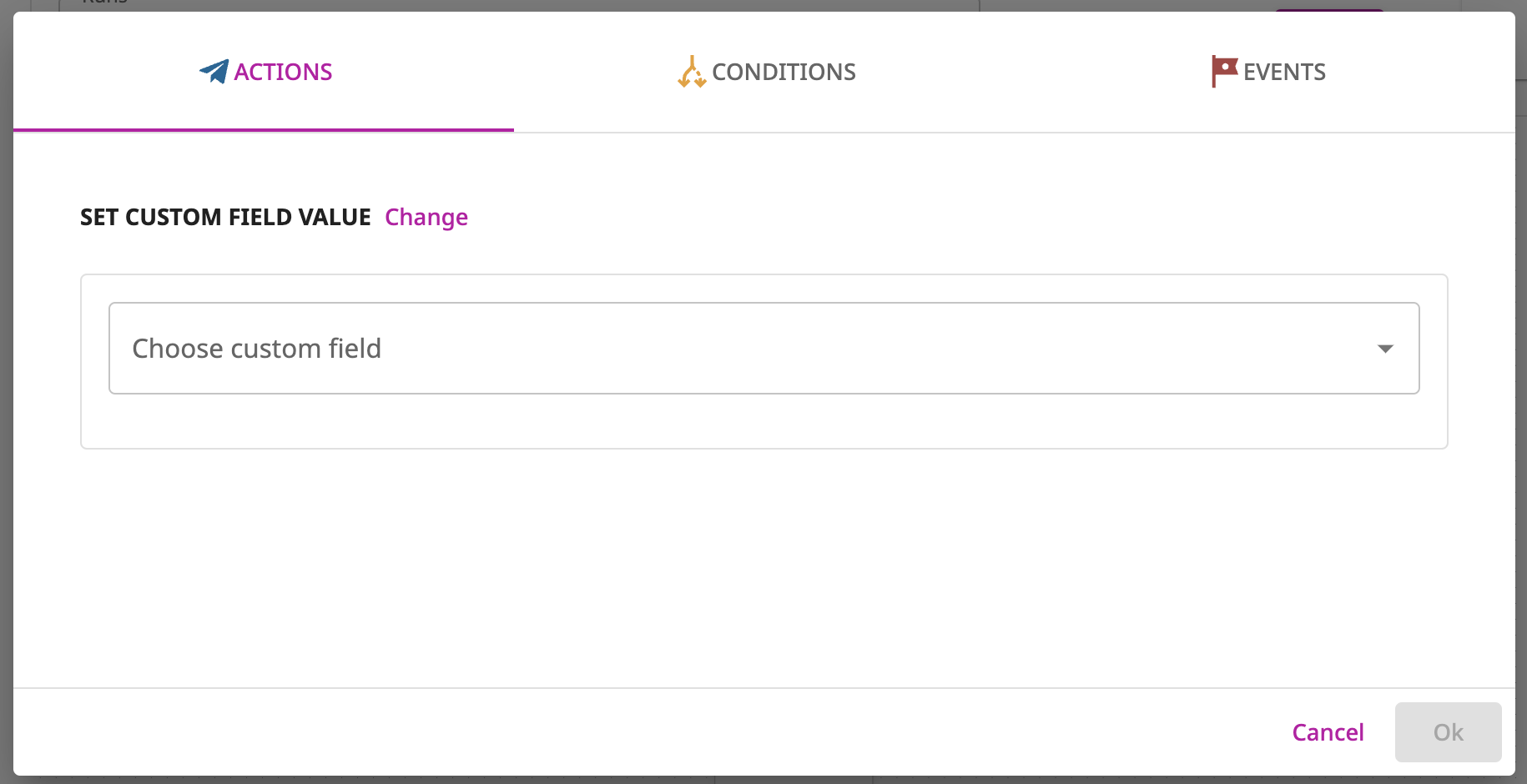Viewport: 1527px width, 784px height.
Task: Click the paper plane Actions icon
Action: coord(214,72)
